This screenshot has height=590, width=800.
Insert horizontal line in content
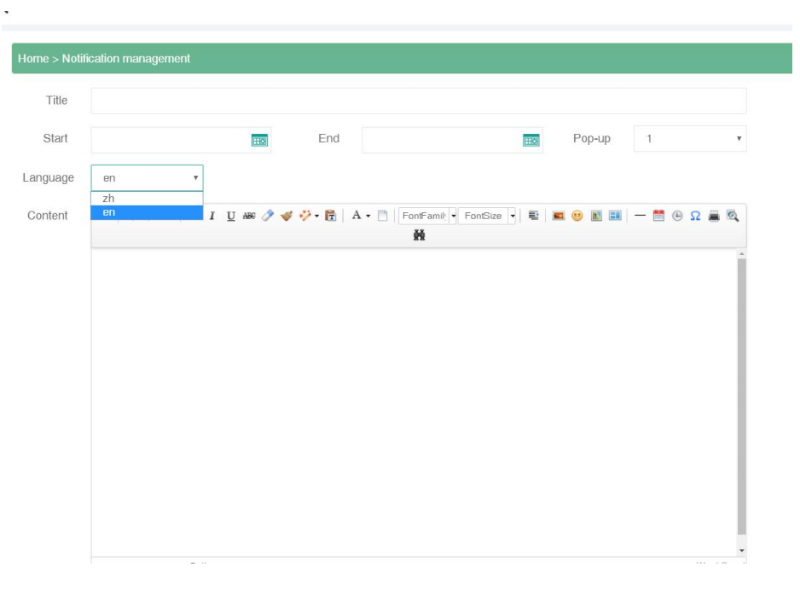coord(640,216)
